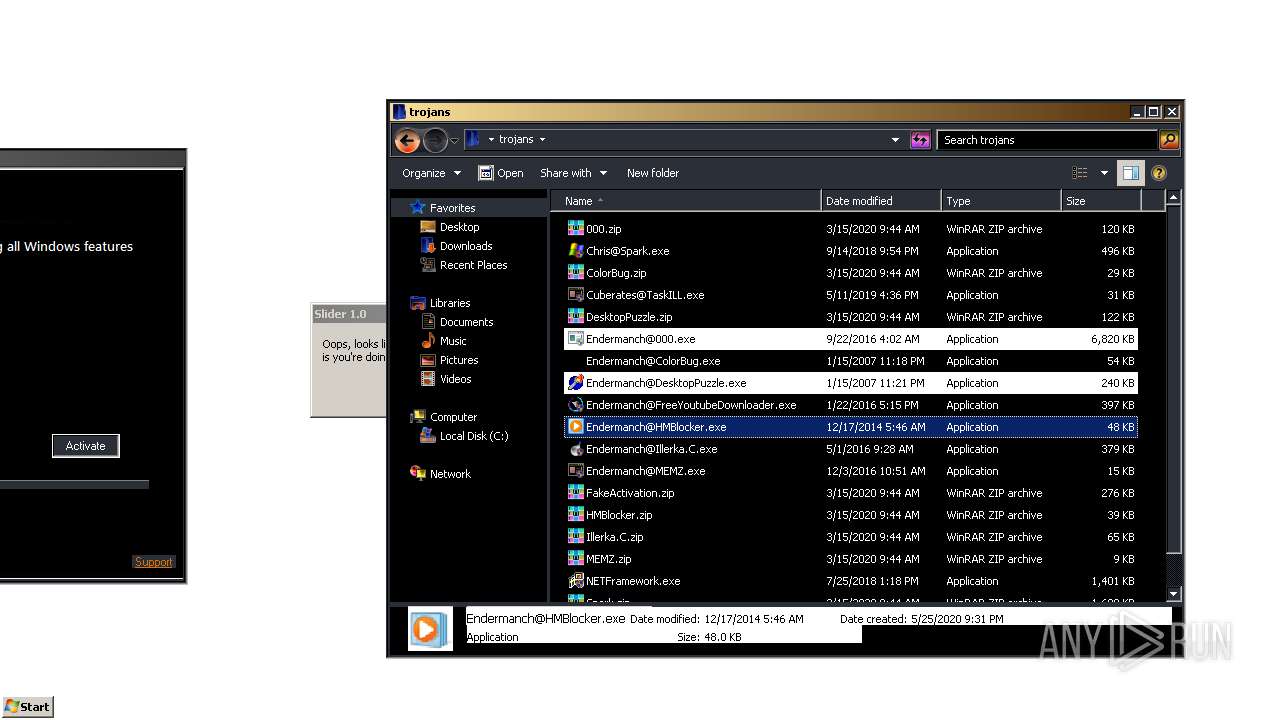Click the scrollbar up arrow
Screen dimensions: 1280x720
(1174, 198)
